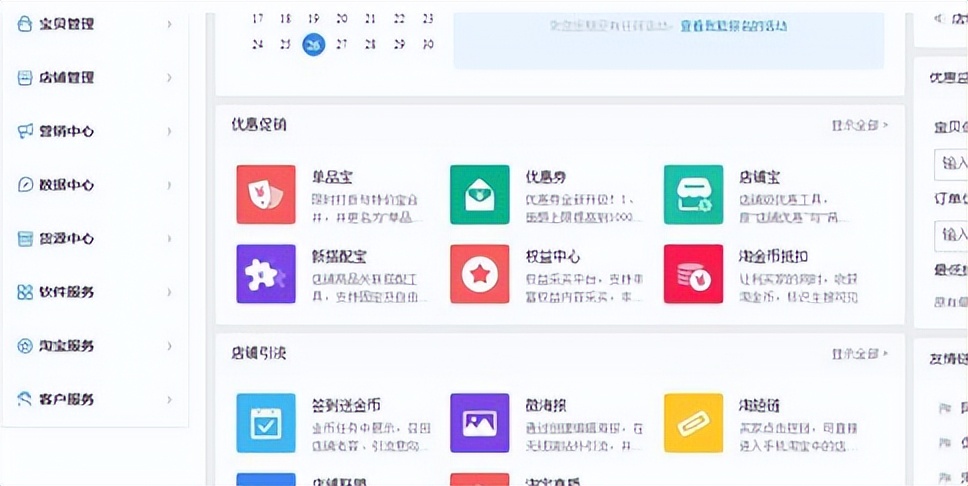
Task: Expand 店铺管理 with its chevron arrow
Action: [x=169, y=78]
